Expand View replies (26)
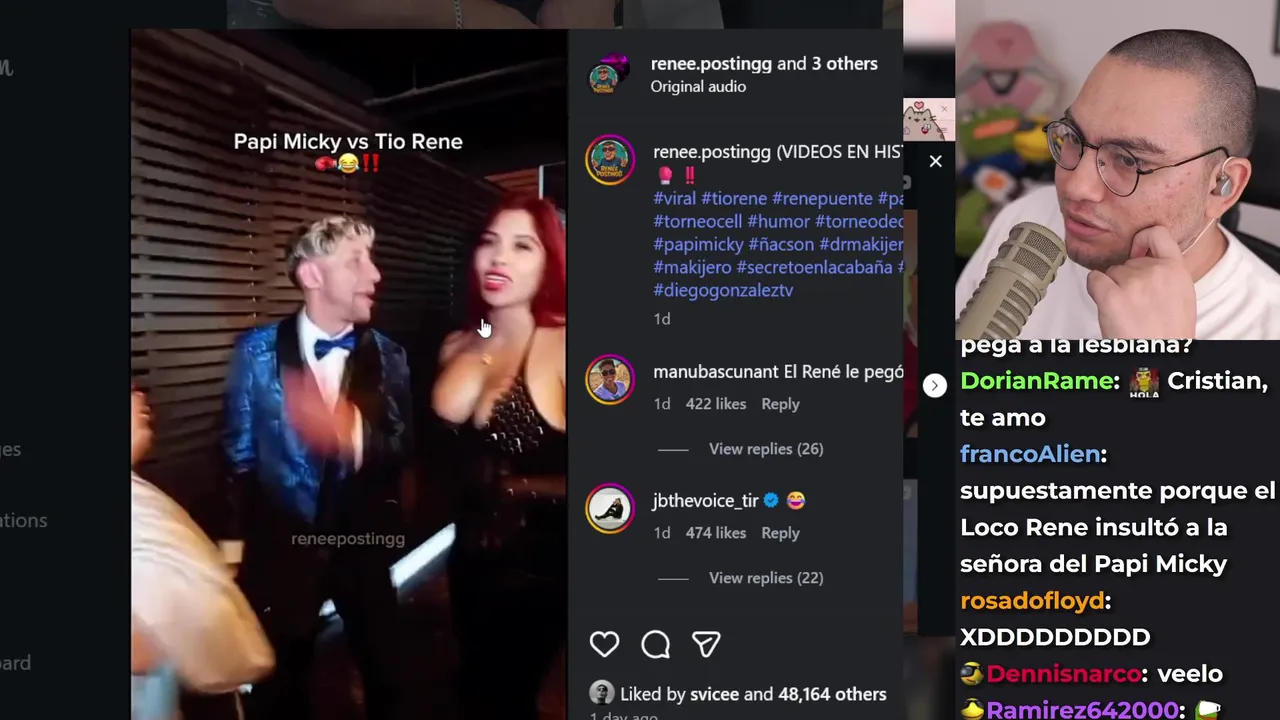Viewport: 1280px width, 720px height. tap(766, 449)
